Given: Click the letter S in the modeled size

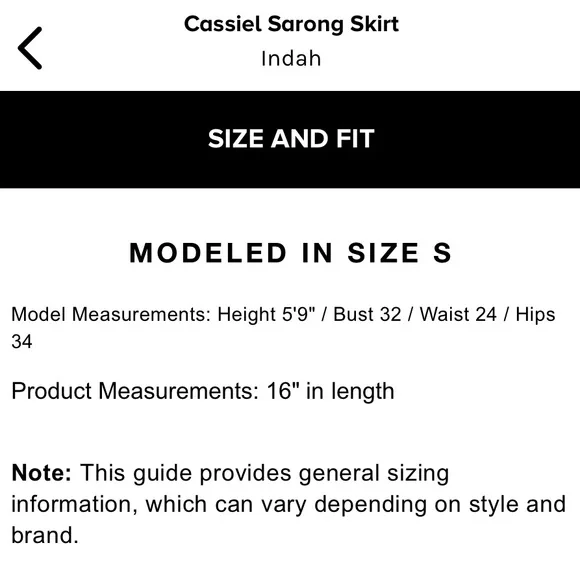Looking at the screenshot, I should [442, 253].
